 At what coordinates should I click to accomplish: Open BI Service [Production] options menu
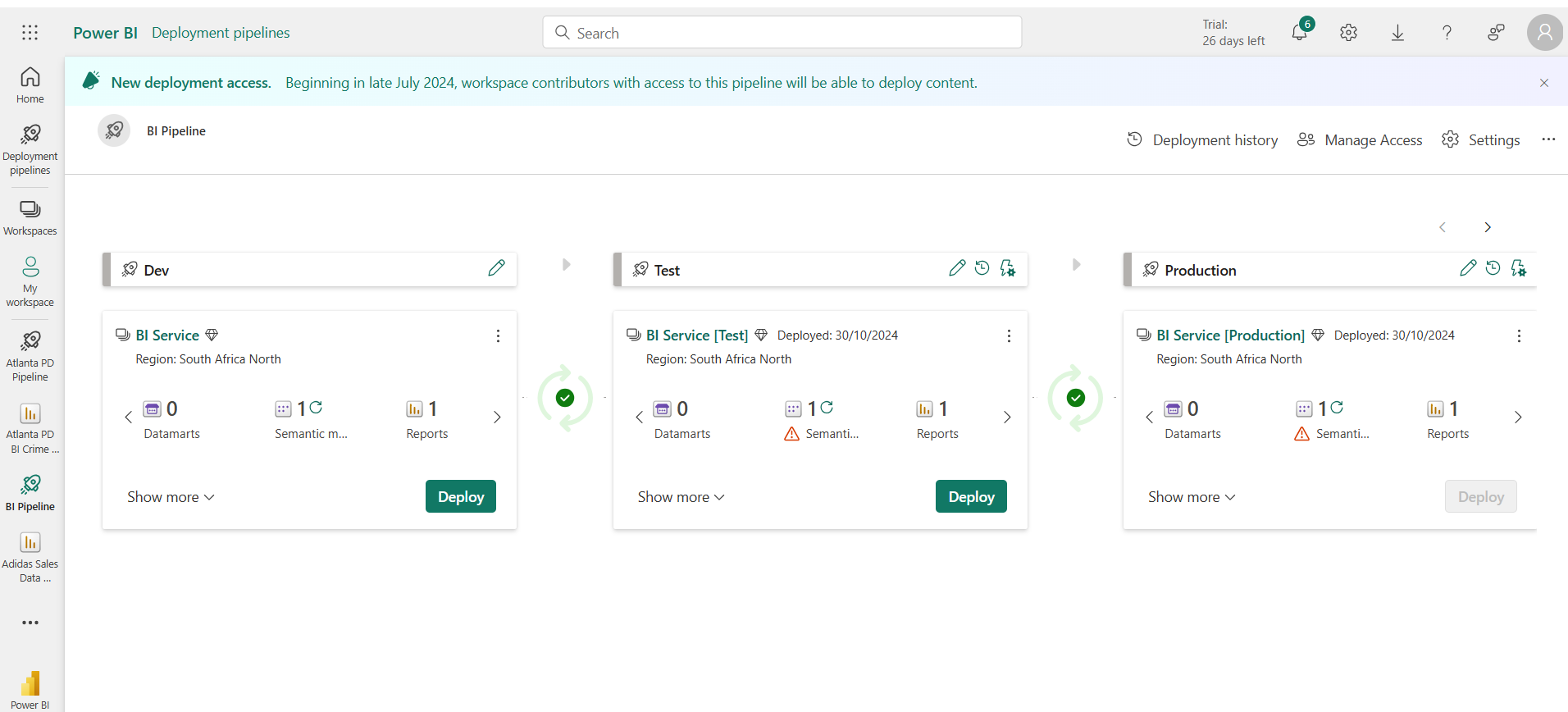click(1519, 336)
